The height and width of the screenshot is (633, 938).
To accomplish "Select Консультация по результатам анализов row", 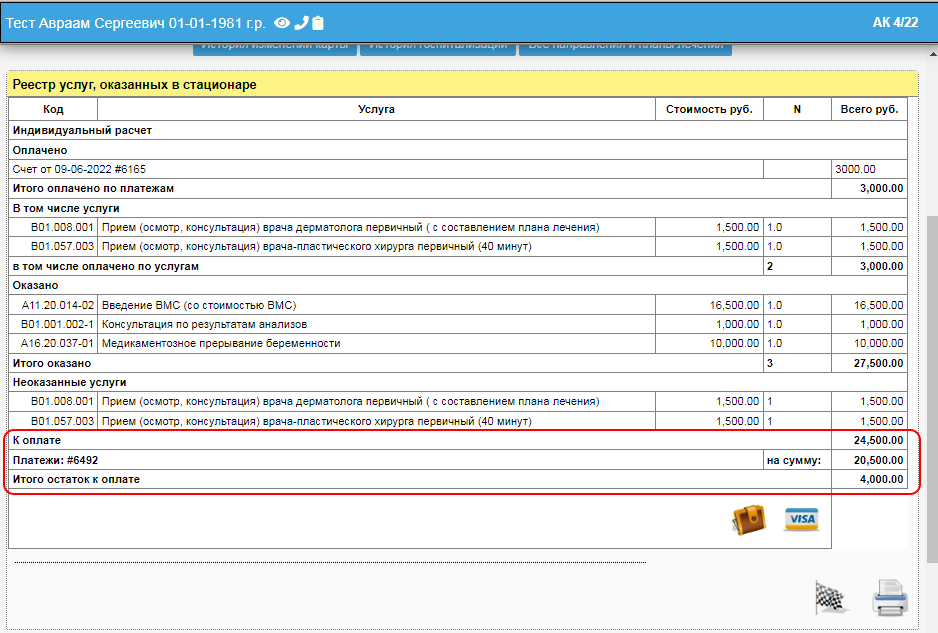I will coord(204,324).
